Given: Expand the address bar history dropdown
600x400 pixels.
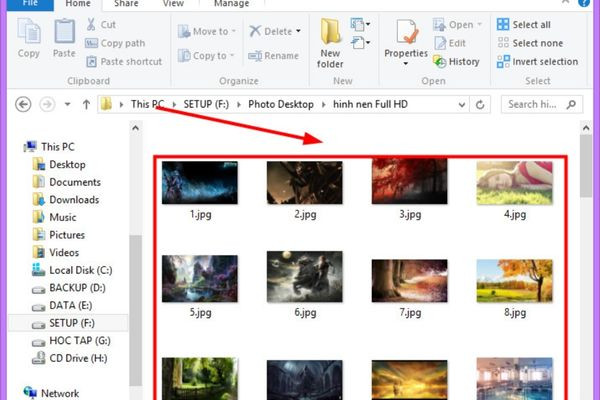Looking at the screenshot, I should [462, 104].
